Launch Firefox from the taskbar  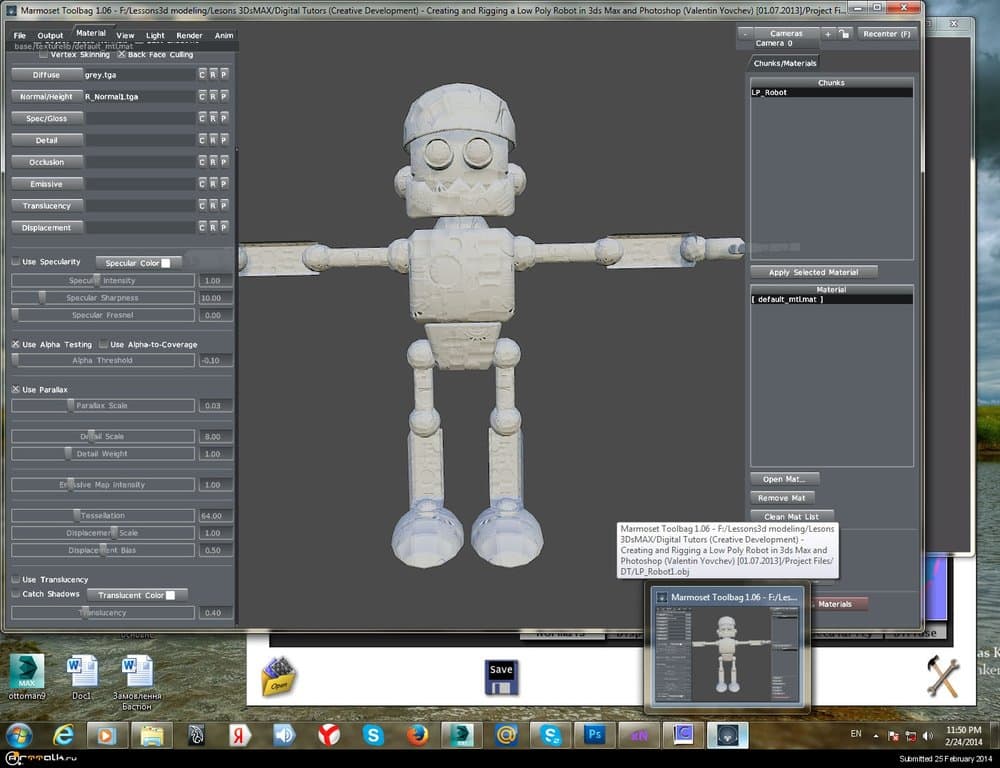coord(418,735)
